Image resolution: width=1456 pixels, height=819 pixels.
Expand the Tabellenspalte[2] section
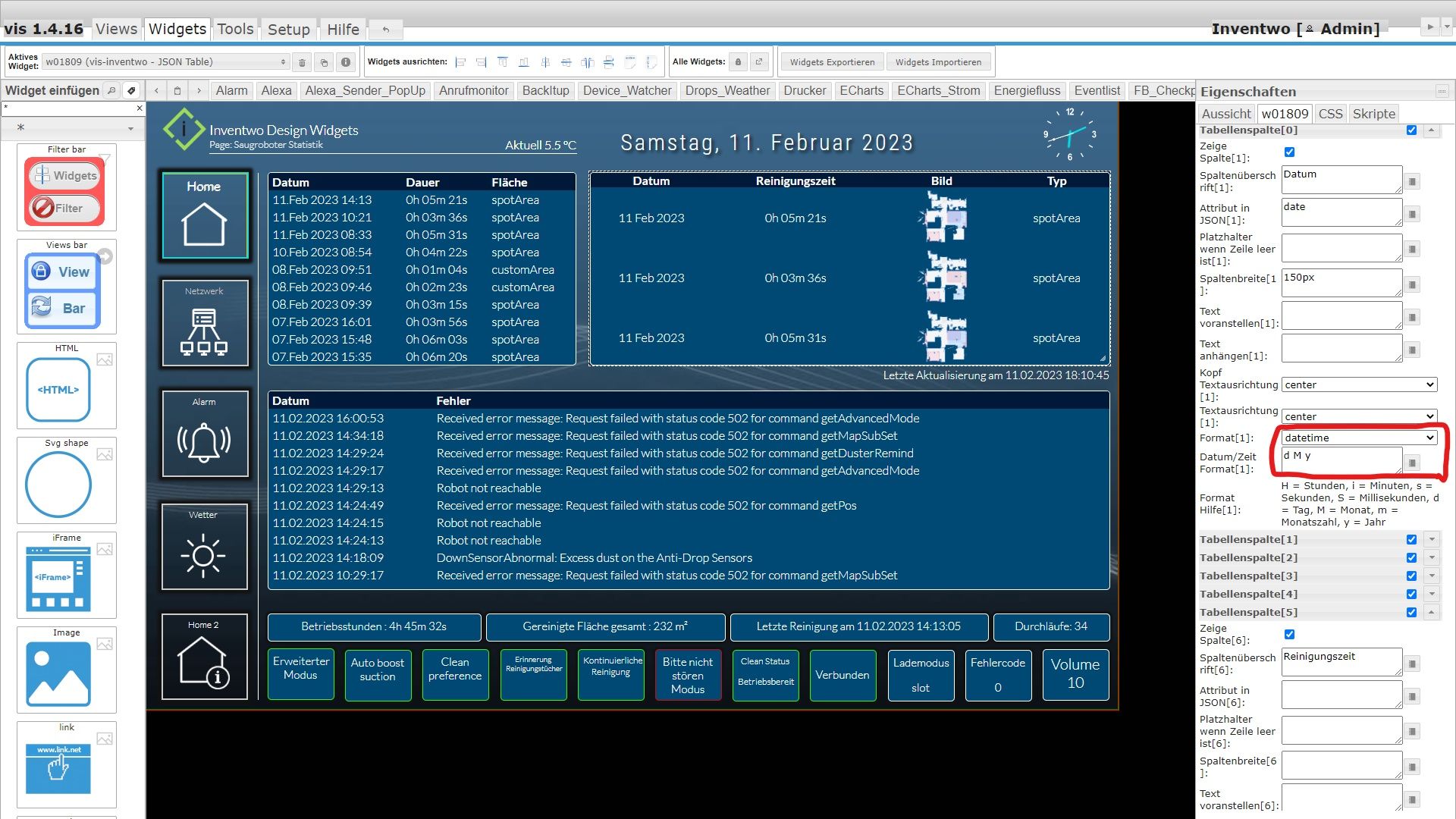click(1431, 558)
